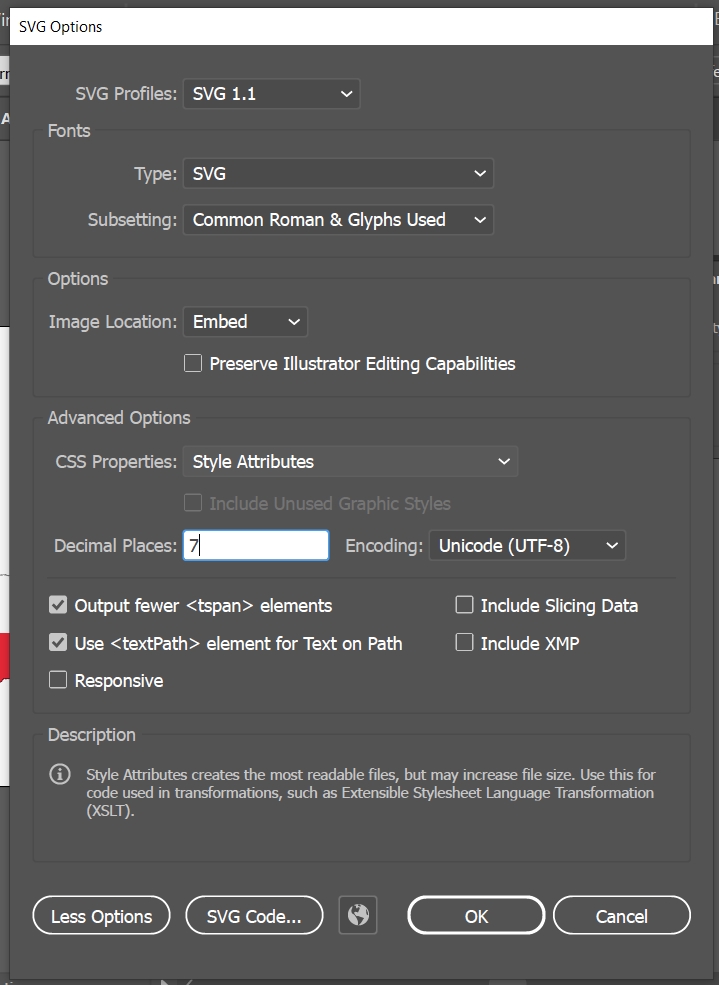Dismiss the dialog with Cancel
The image size is (719, 985).
pyautogui.click(x=621, y=914)
